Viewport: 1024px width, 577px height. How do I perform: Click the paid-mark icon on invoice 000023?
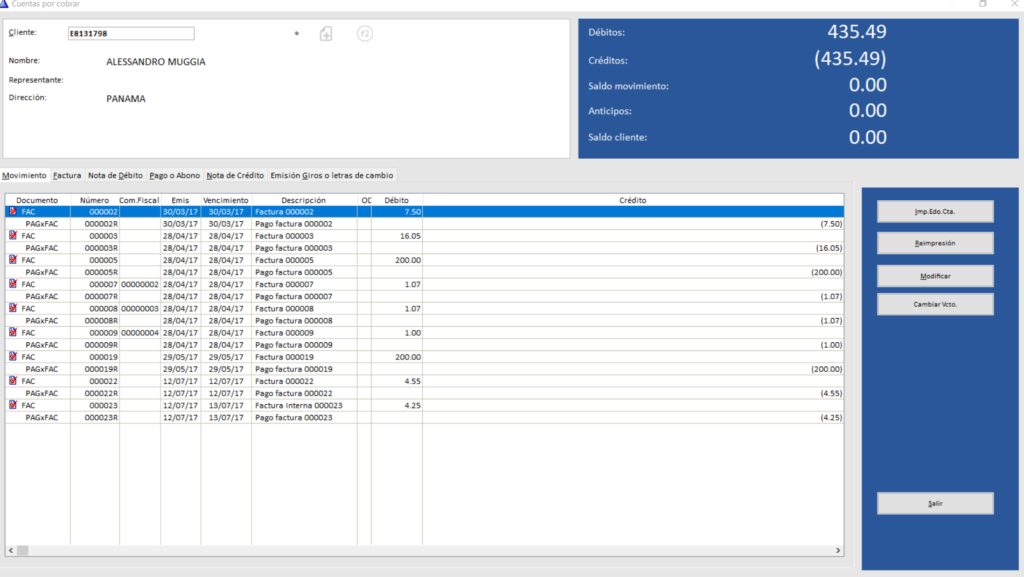click(x=12, y=405)
